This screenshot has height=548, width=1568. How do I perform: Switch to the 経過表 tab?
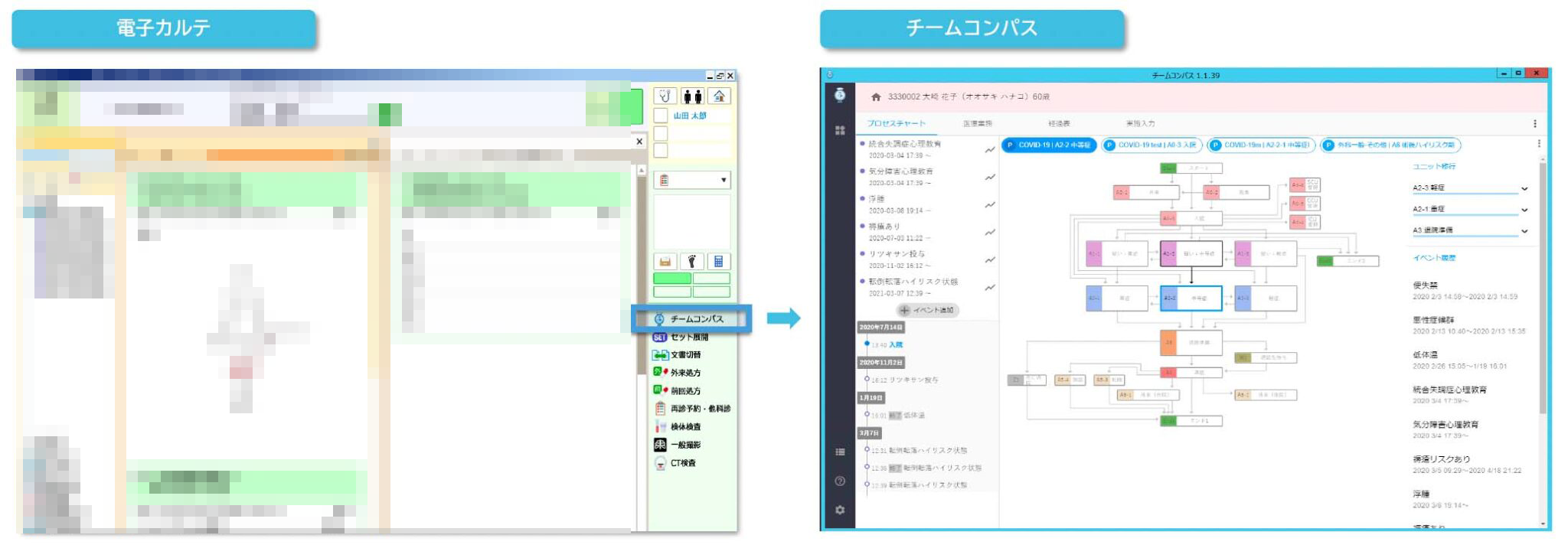[x=1058, y=123]
